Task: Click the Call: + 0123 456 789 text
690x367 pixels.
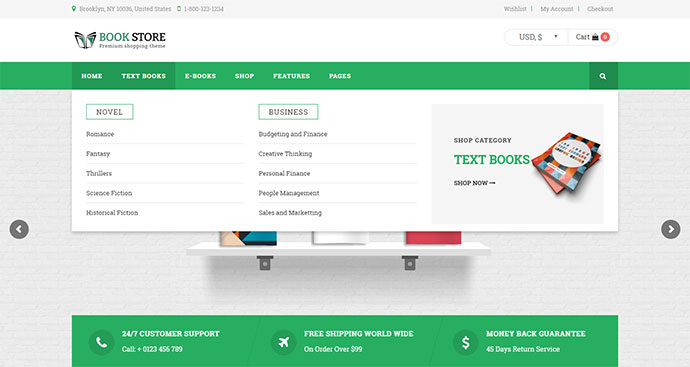Action: tap(152, 349)
